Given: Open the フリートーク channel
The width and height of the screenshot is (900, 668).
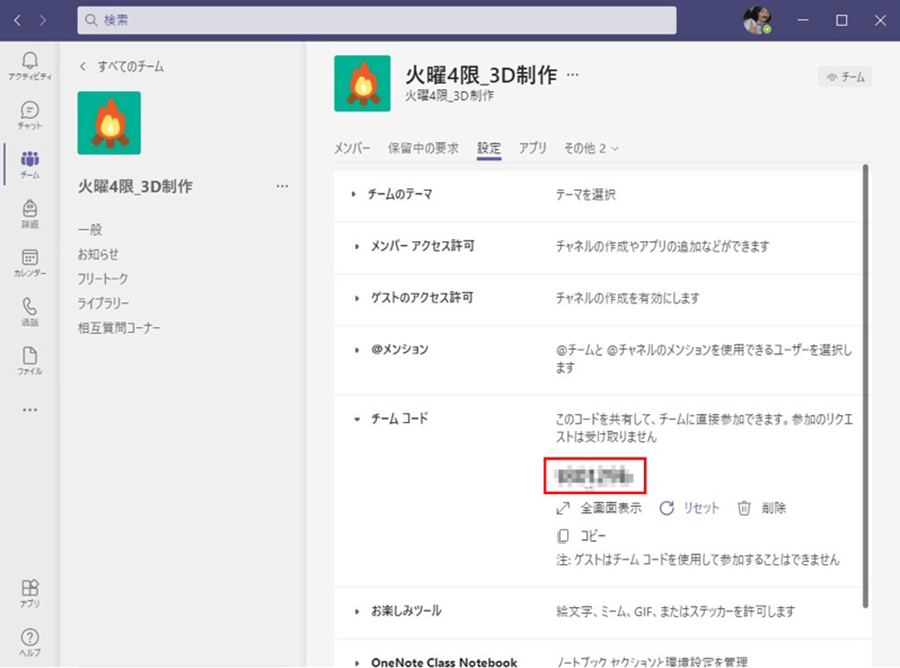Looking at the screenshot, I should click(103, 279).
